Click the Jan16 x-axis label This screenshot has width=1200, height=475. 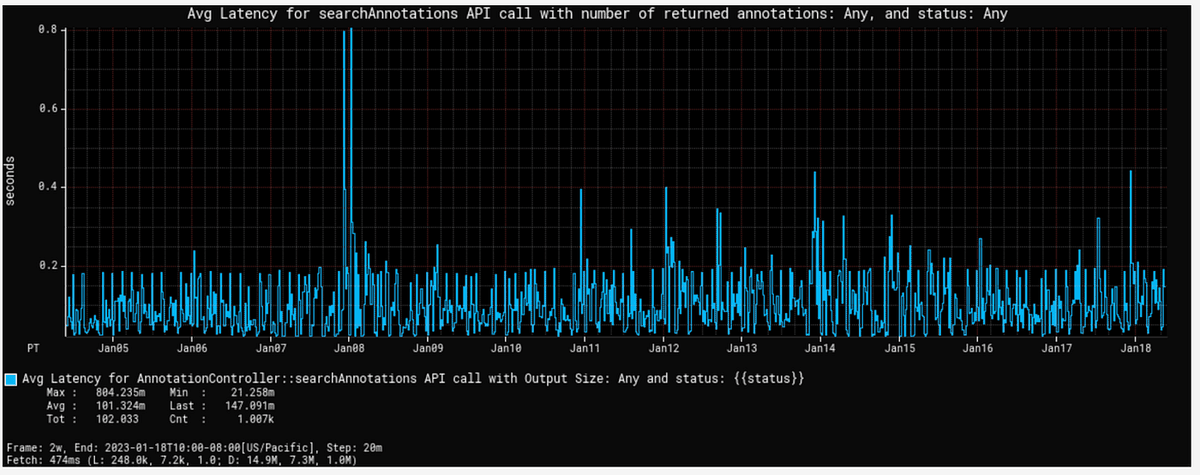coord(978,348)
